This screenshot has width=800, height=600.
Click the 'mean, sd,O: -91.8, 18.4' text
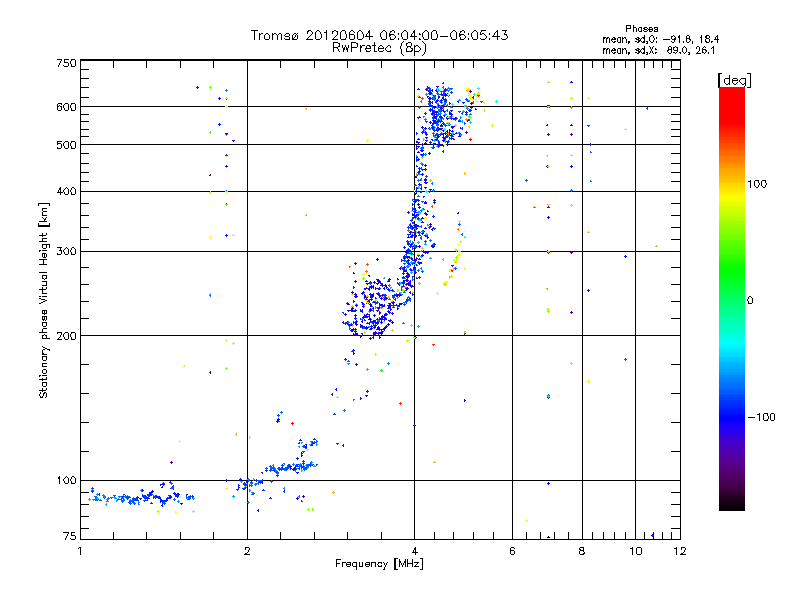click(661, 39)
